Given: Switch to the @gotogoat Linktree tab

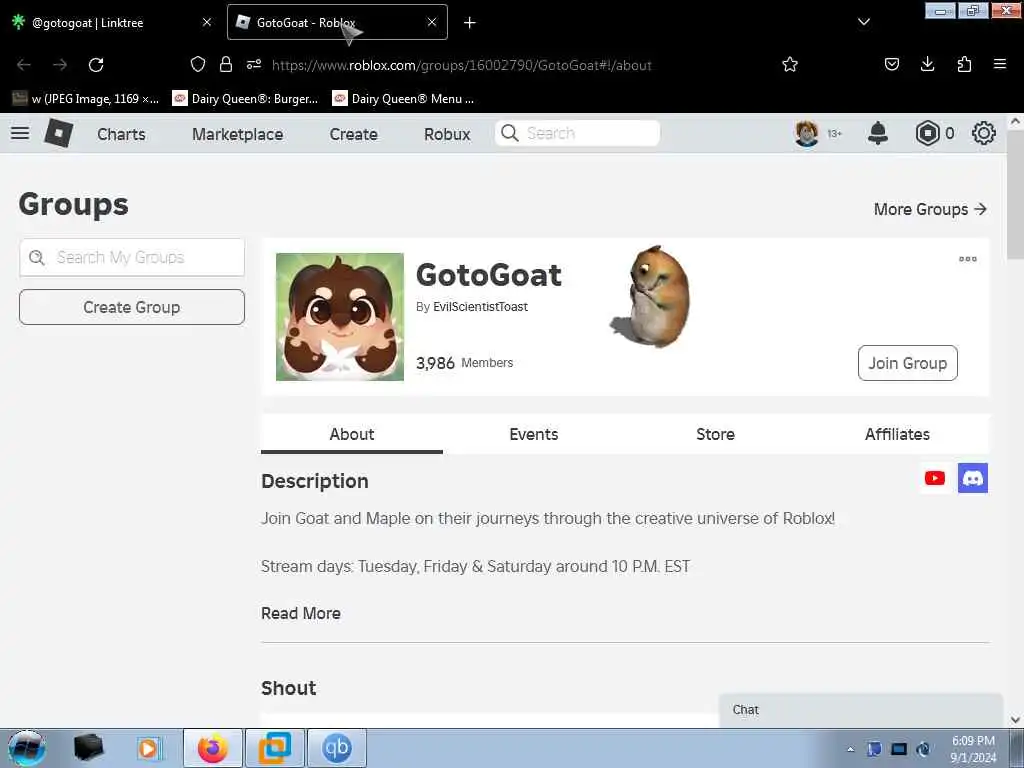Looking at the screenshot, I should 111,22.
